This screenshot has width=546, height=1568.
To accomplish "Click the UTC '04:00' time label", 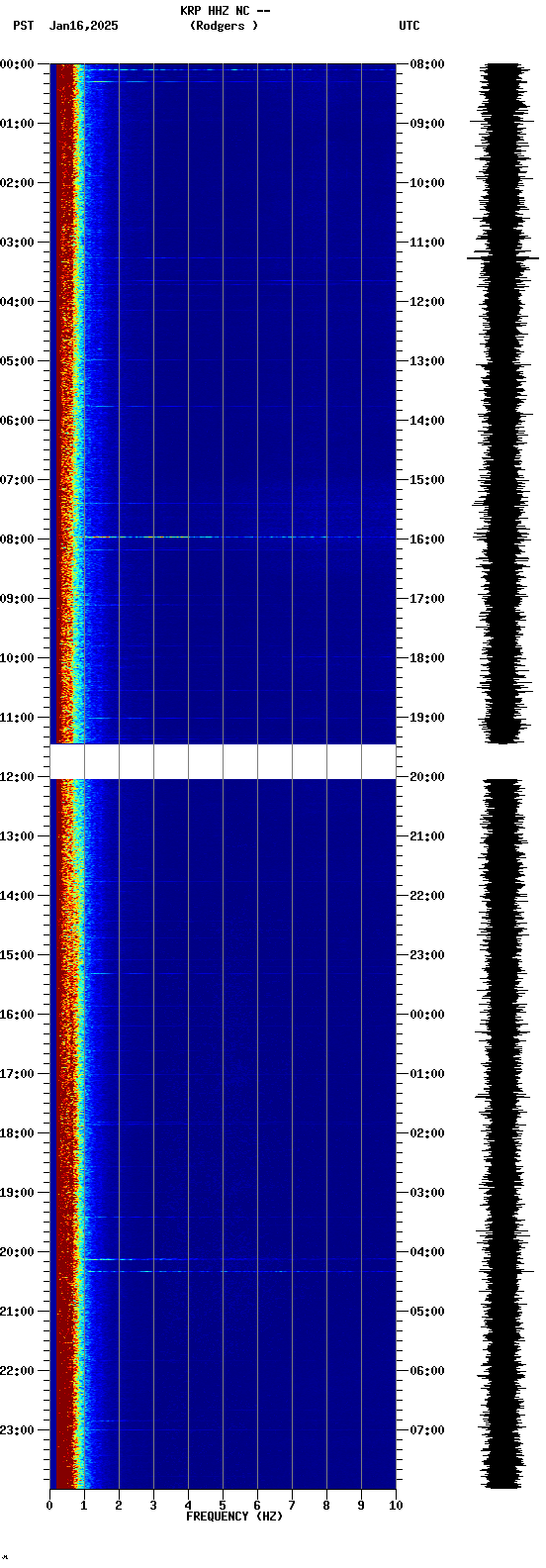I will tap(427, 1252).
